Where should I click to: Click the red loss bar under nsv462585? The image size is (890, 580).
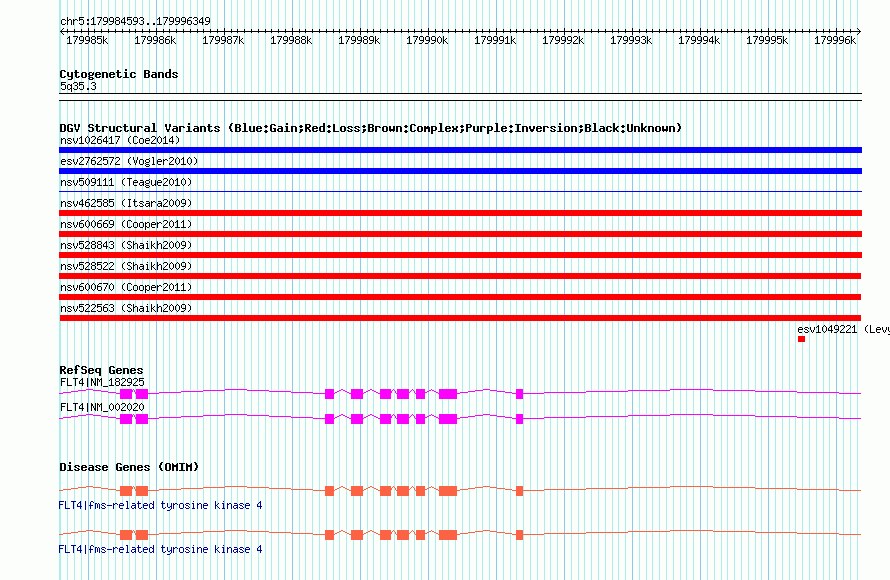coord(460,213)
